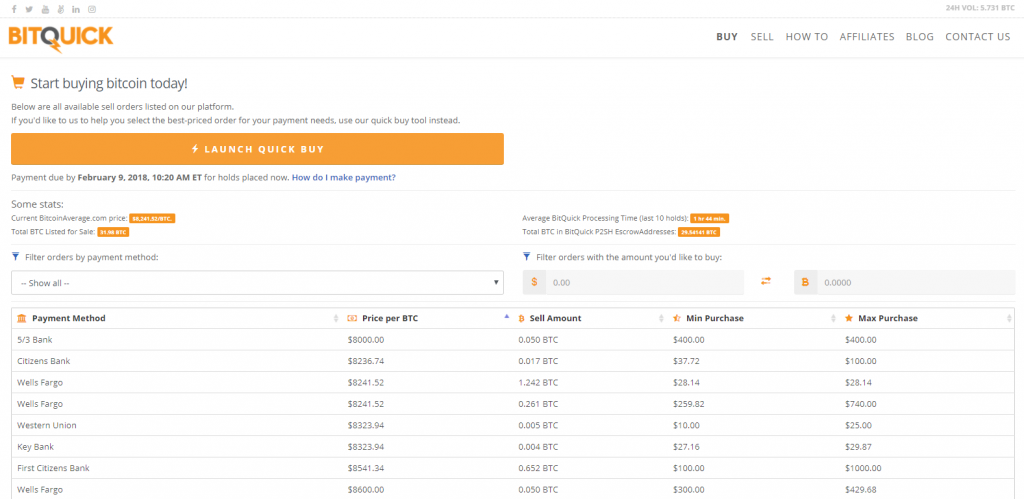Select the Key Bank order row
1024x499 pixels.
513,447
